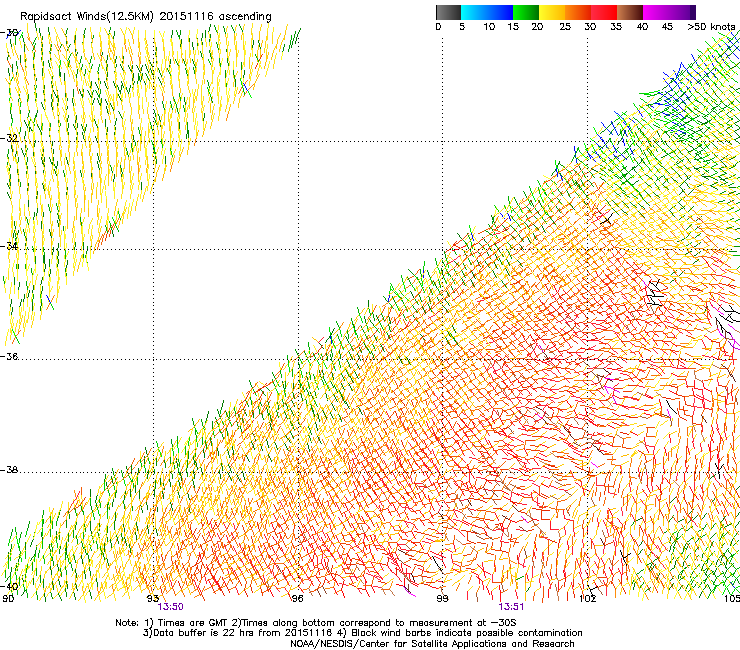Viewport: 740px width, 650px height.
Task: Click the -38 latitude axis label
Action: [9, 470]
